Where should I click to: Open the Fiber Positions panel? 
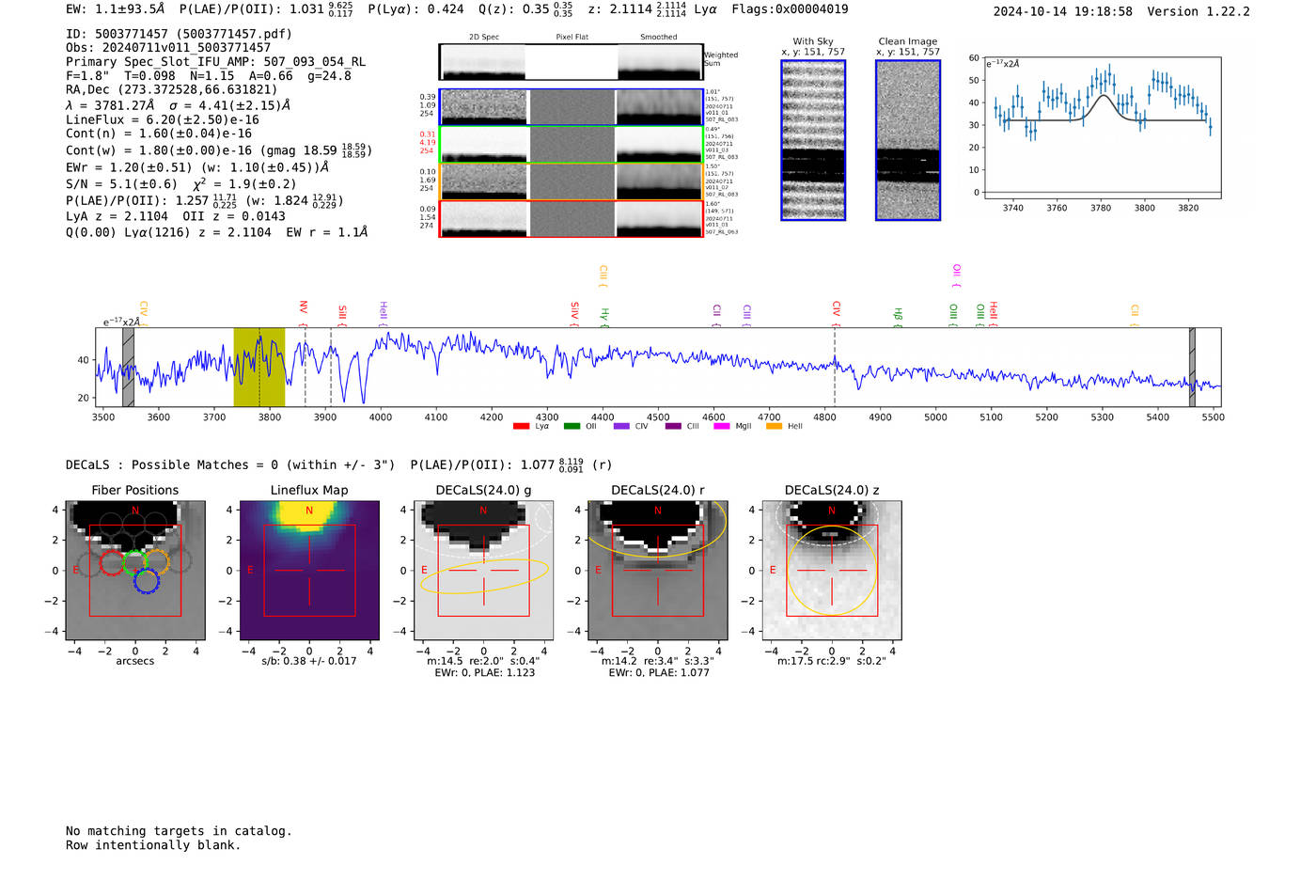(135, 571)
